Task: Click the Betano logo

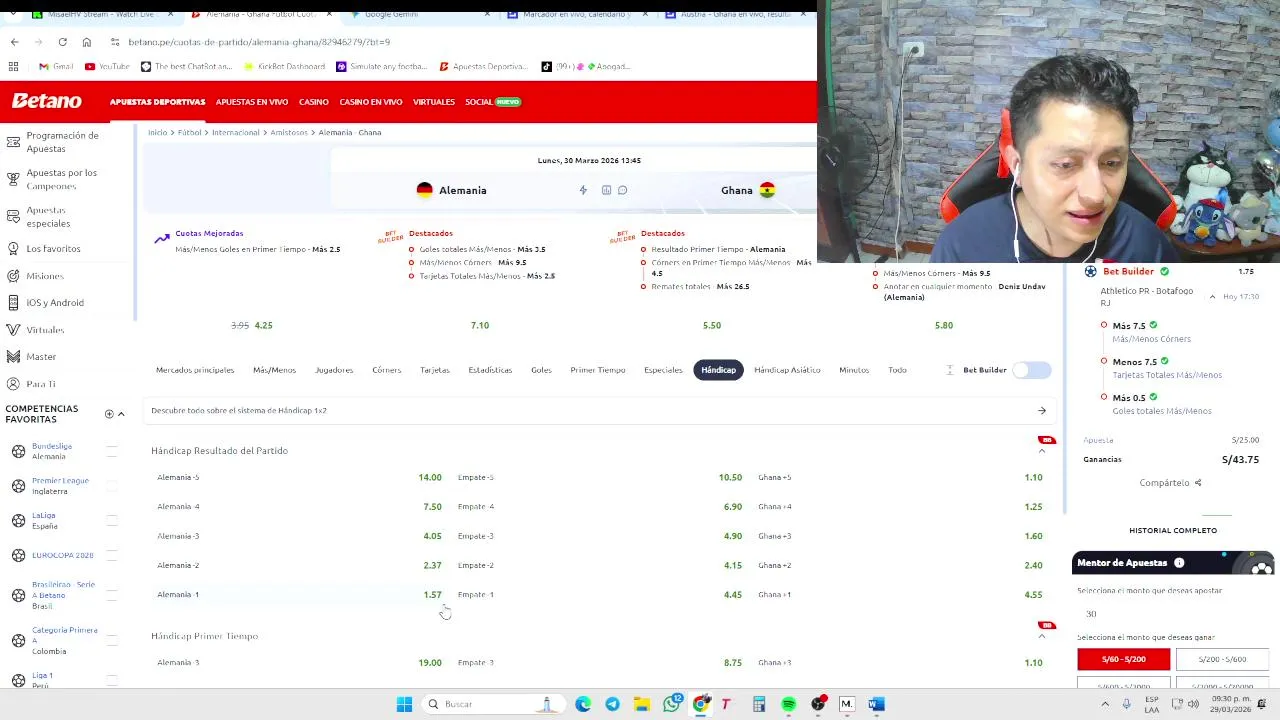Action: 46,101
